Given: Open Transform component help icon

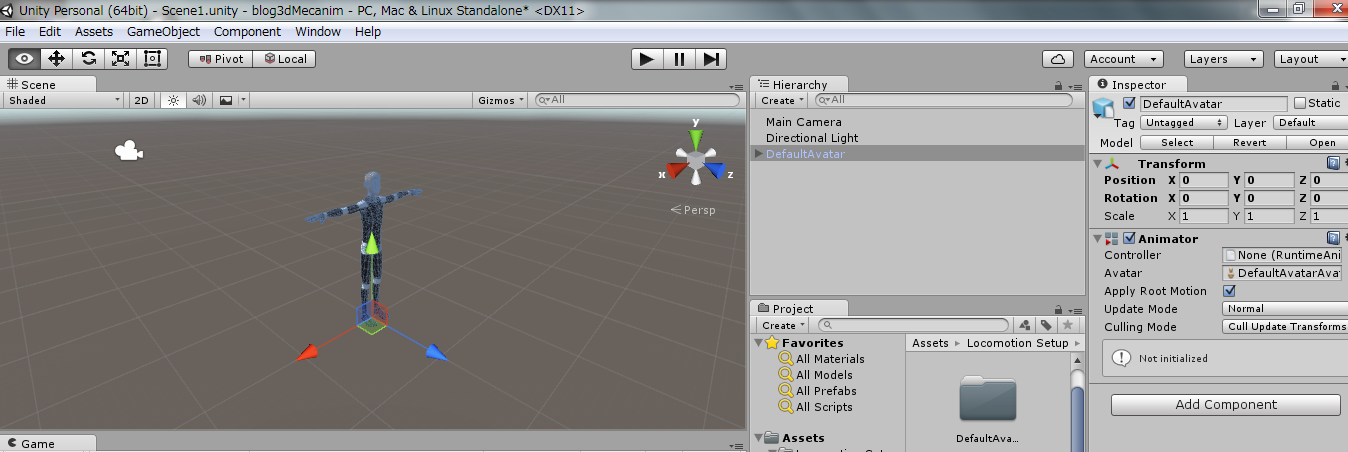Looking at the screenshot, I should click(x=1333, y=163).
